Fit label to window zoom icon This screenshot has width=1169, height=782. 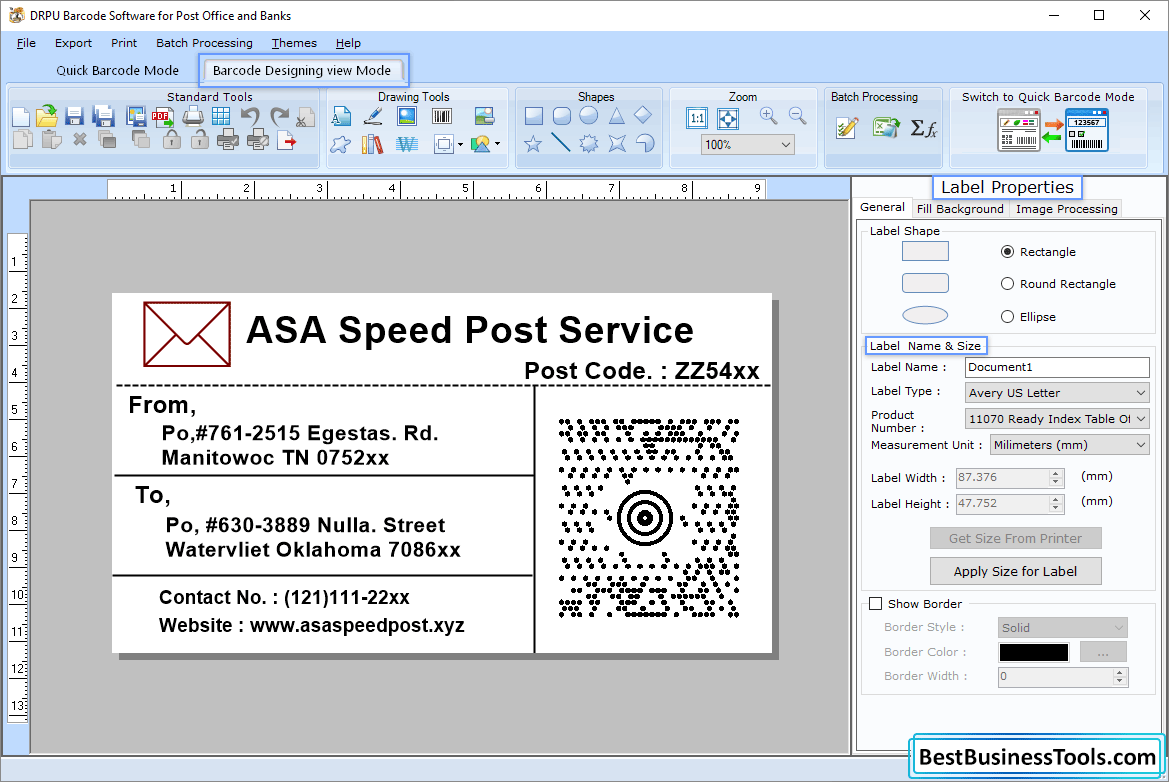728,118
